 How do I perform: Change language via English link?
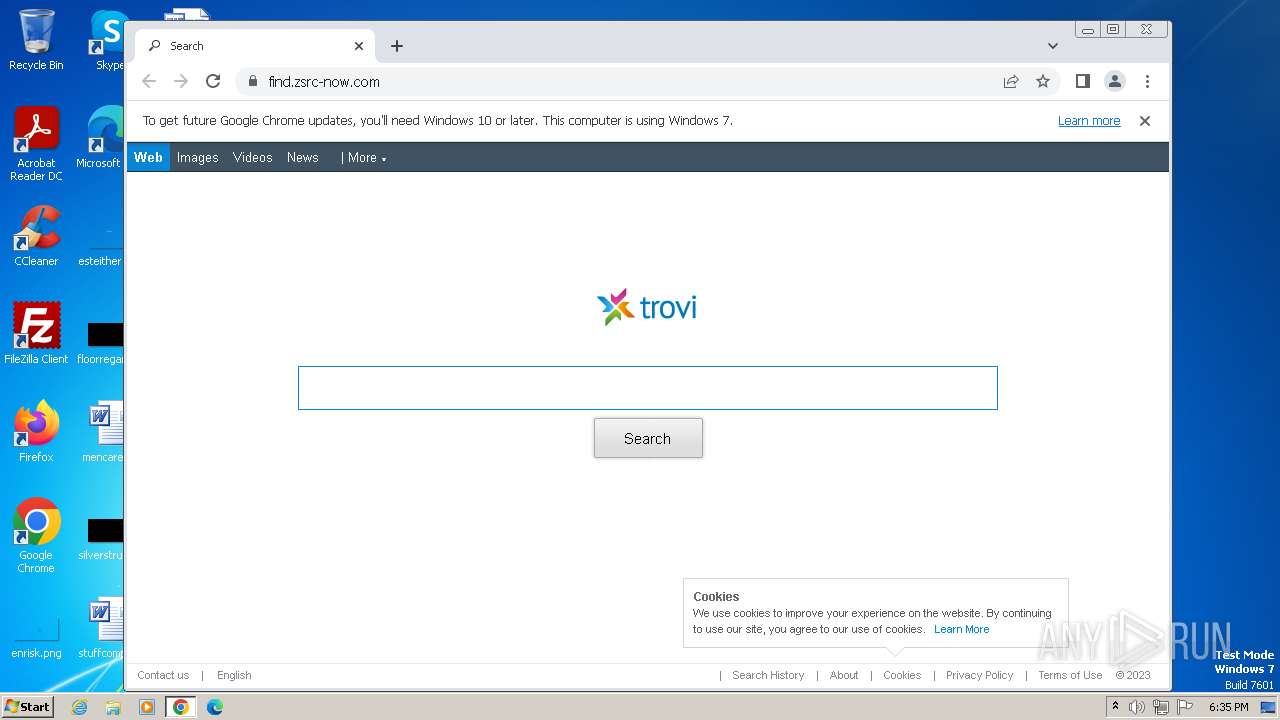[x=234, y=675]
